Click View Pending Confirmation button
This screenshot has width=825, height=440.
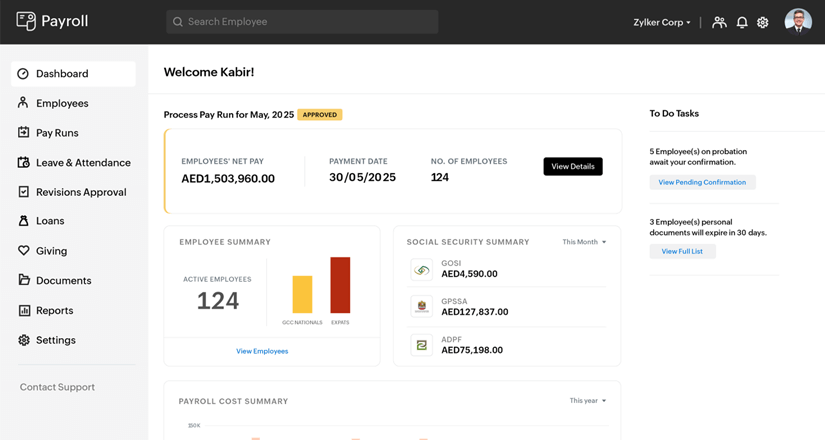click(702, 183)
